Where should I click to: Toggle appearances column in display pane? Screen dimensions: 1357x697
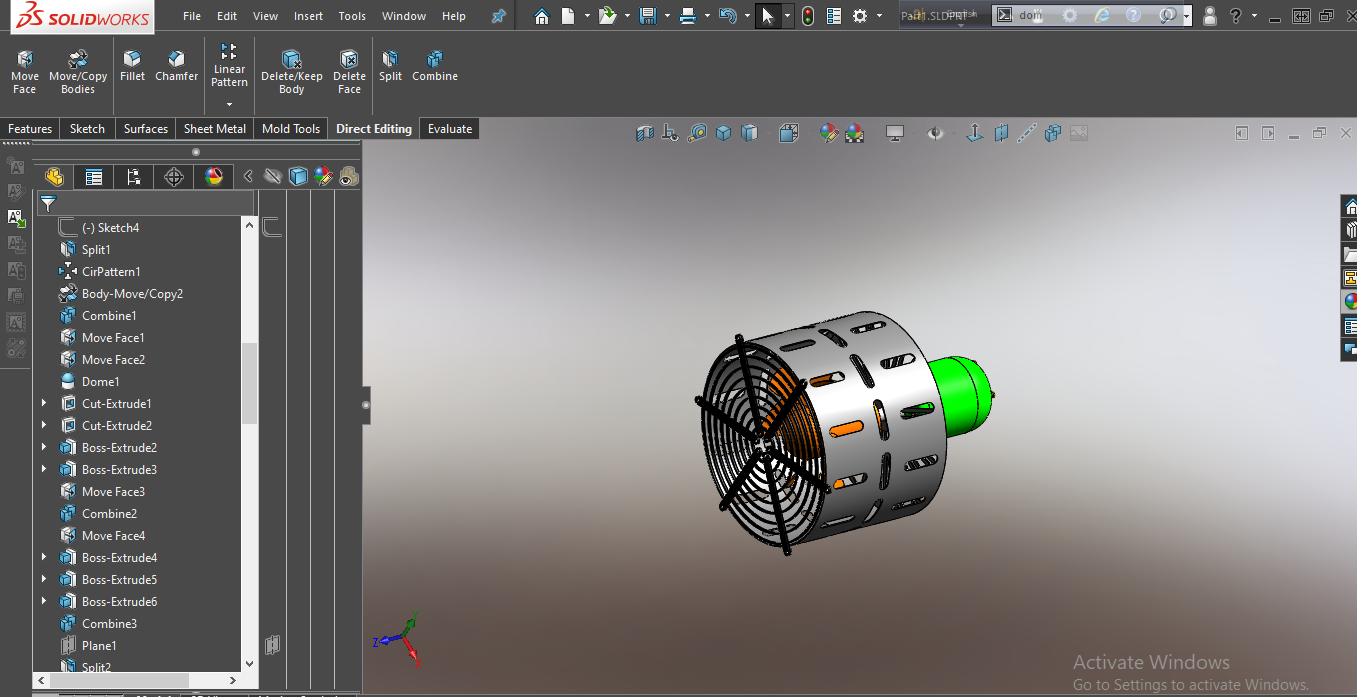click(322, 177)
